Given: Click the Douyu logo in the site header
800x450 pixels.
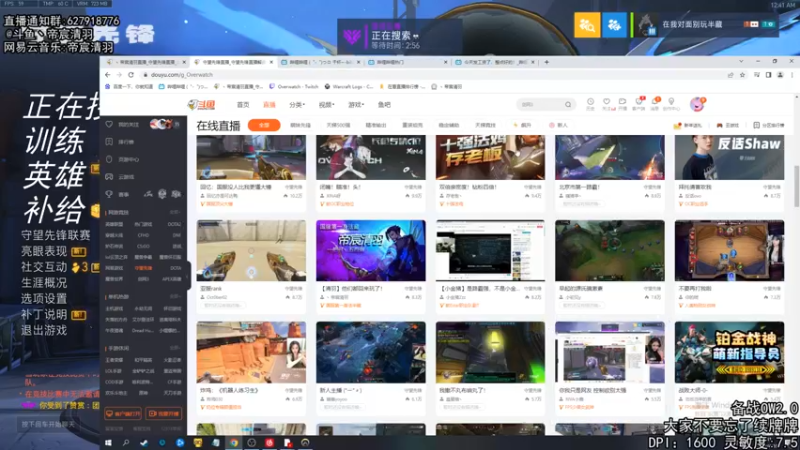Looking at the screenshot, I should click(201, 105).
